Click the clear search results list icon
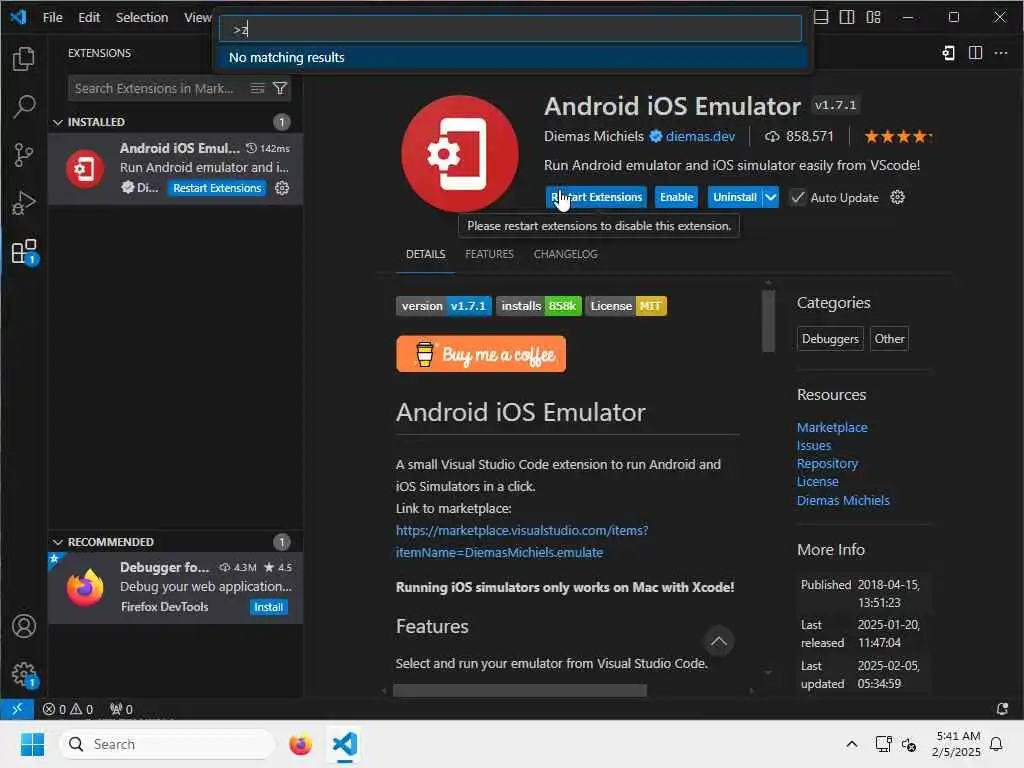Screen dimensions: 1024x768 (258, 88)
